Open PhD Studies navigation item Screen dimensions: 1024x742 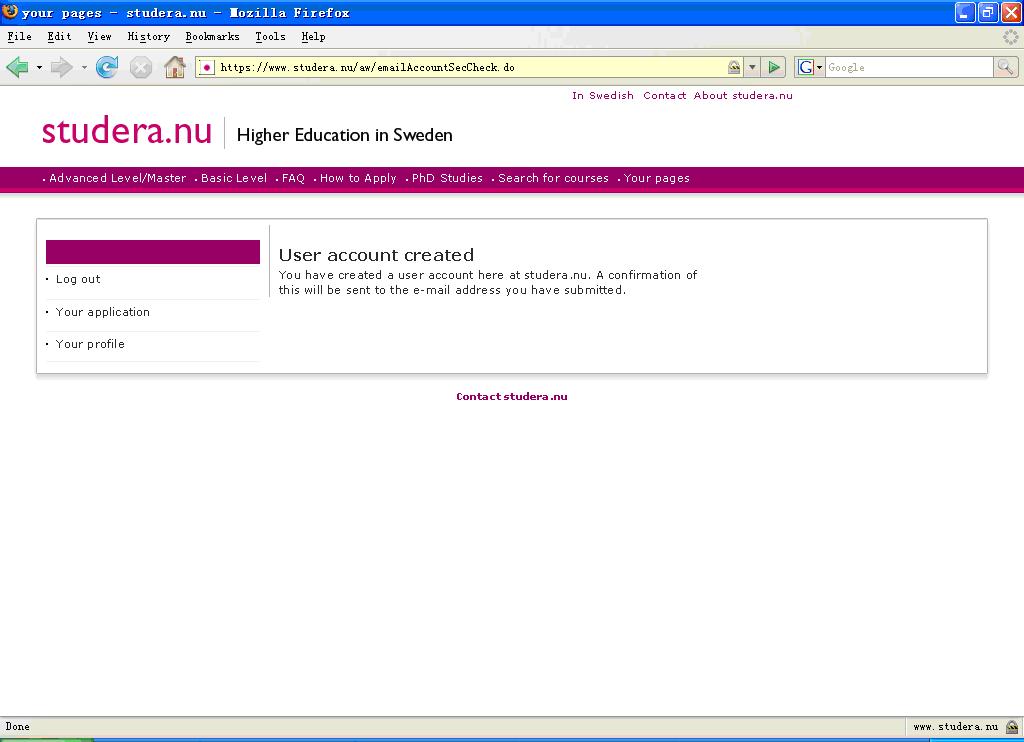pyautogui.click(x=447, y=178)
